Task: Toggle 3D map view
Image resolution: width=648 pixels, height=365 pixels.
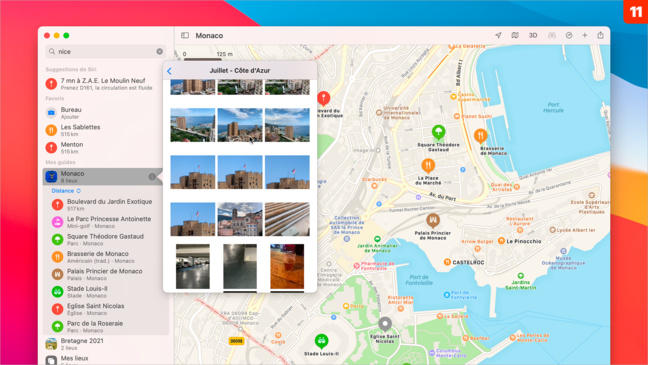Action: coord(533,36)
